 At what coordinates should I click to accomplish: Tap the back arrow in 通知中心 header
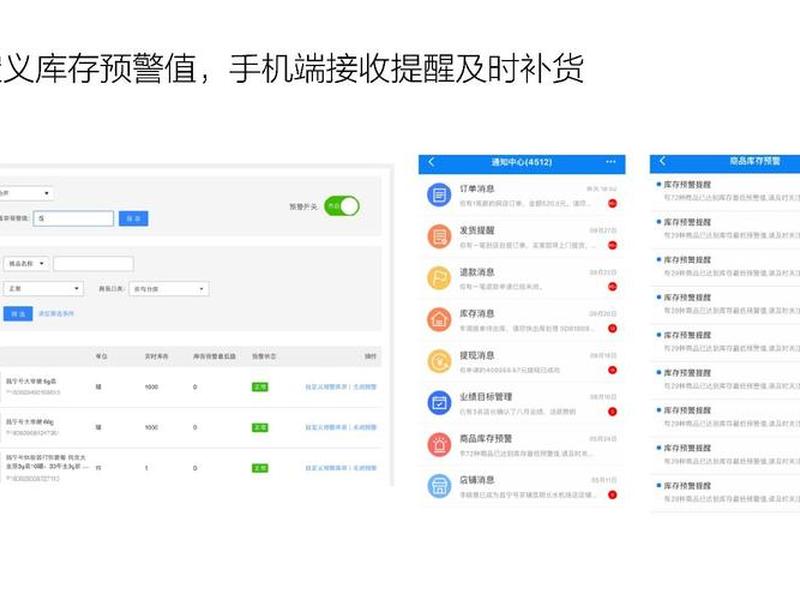pyautogui.click(x=431, y=162)
